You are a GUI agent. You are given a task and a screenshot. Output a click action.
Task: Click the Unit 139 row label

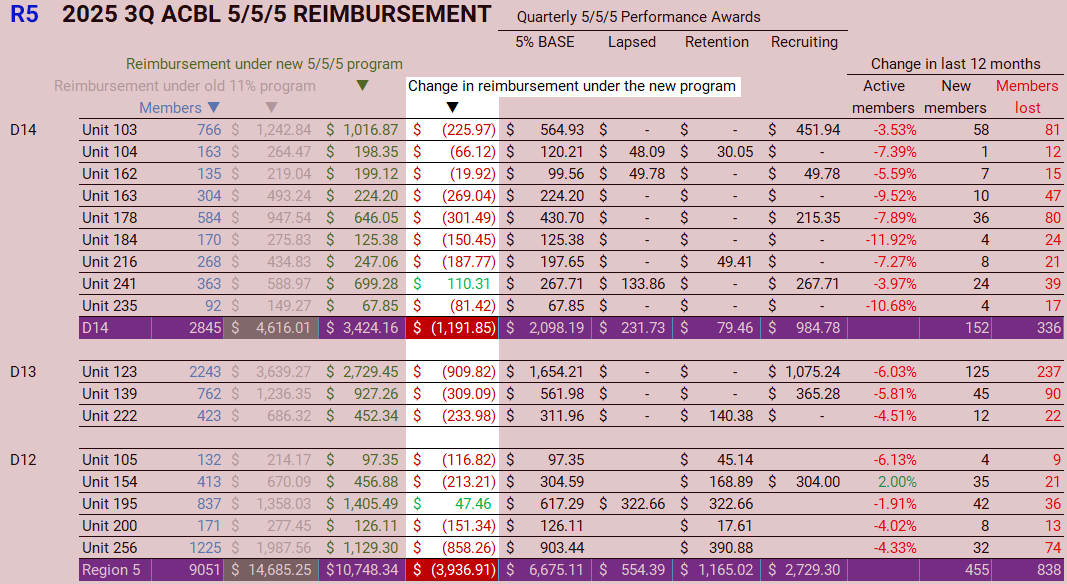pyautogui.click(x=110, y=393)
